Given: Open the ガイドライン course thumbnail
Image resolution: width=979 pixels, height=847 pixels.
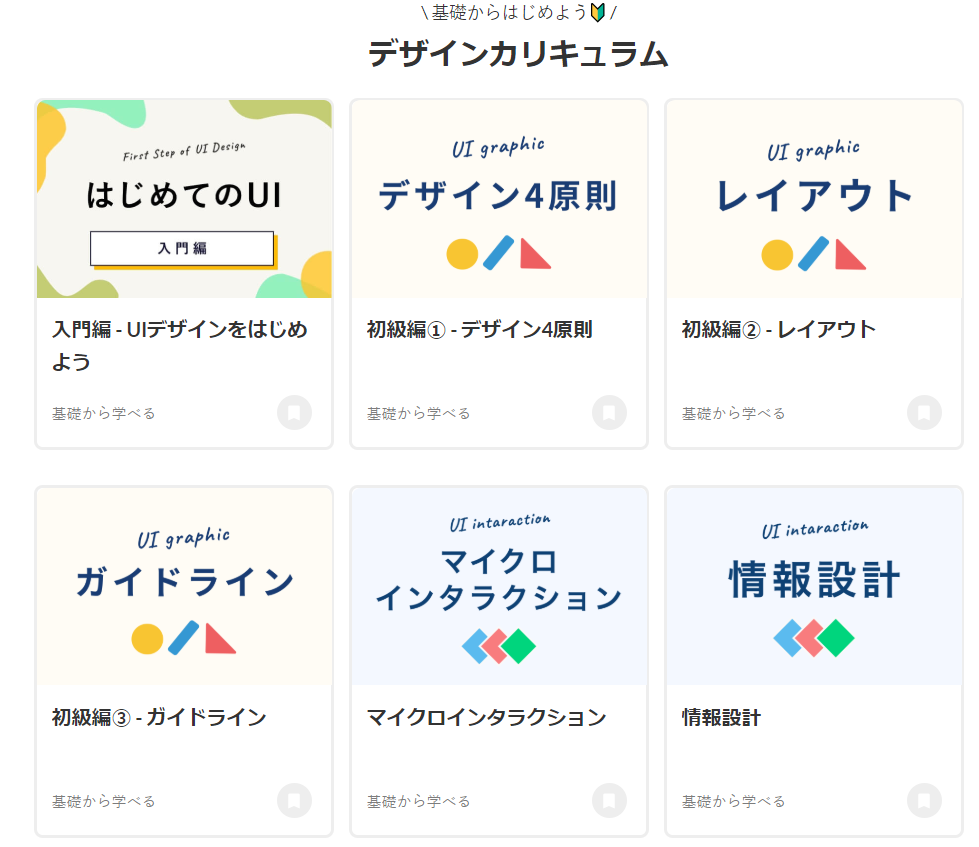Looking at the screenshot, I should point(184,587).
